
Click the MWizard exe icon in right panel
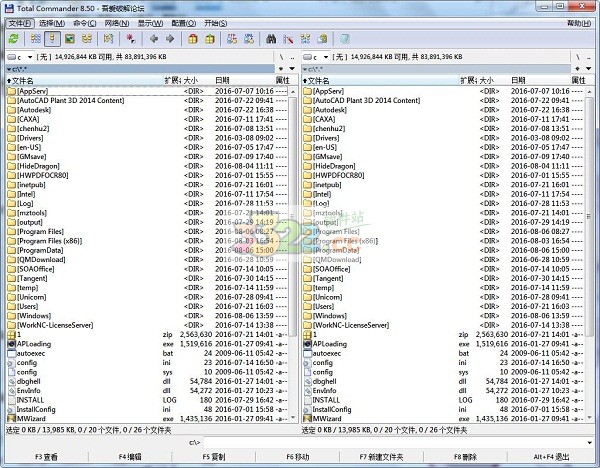[x=307, y=419]
